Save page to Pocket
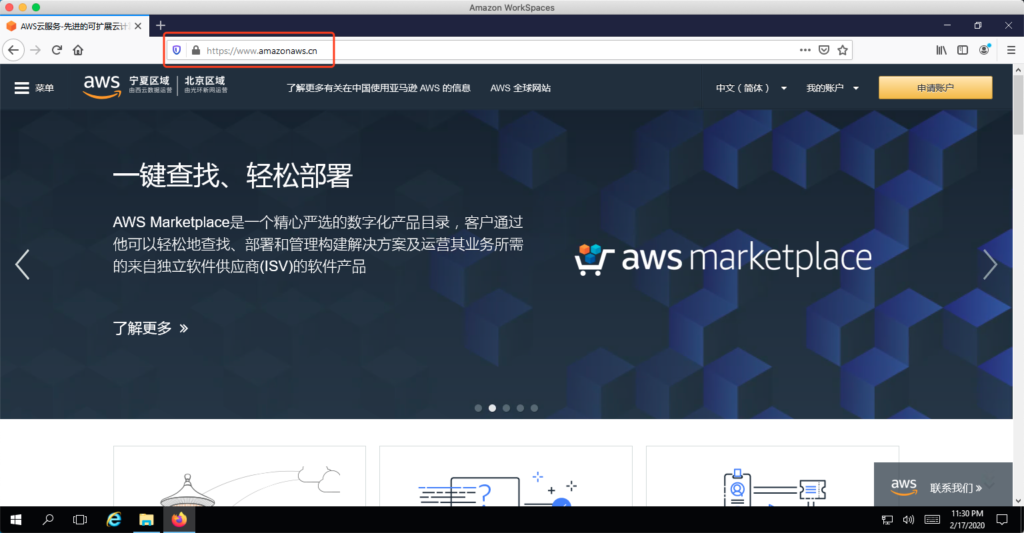The width and height of the screenshot is (1024, 533). (824, 50)
